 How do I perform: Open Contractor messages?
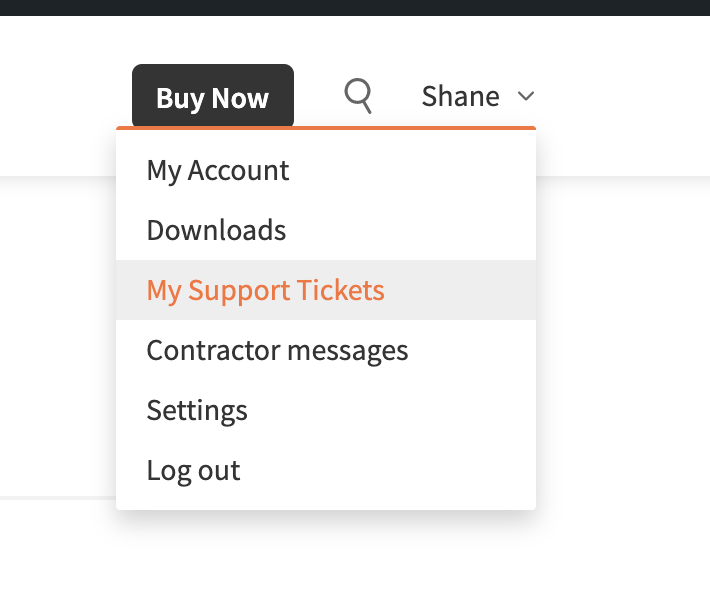click(326, 350)
